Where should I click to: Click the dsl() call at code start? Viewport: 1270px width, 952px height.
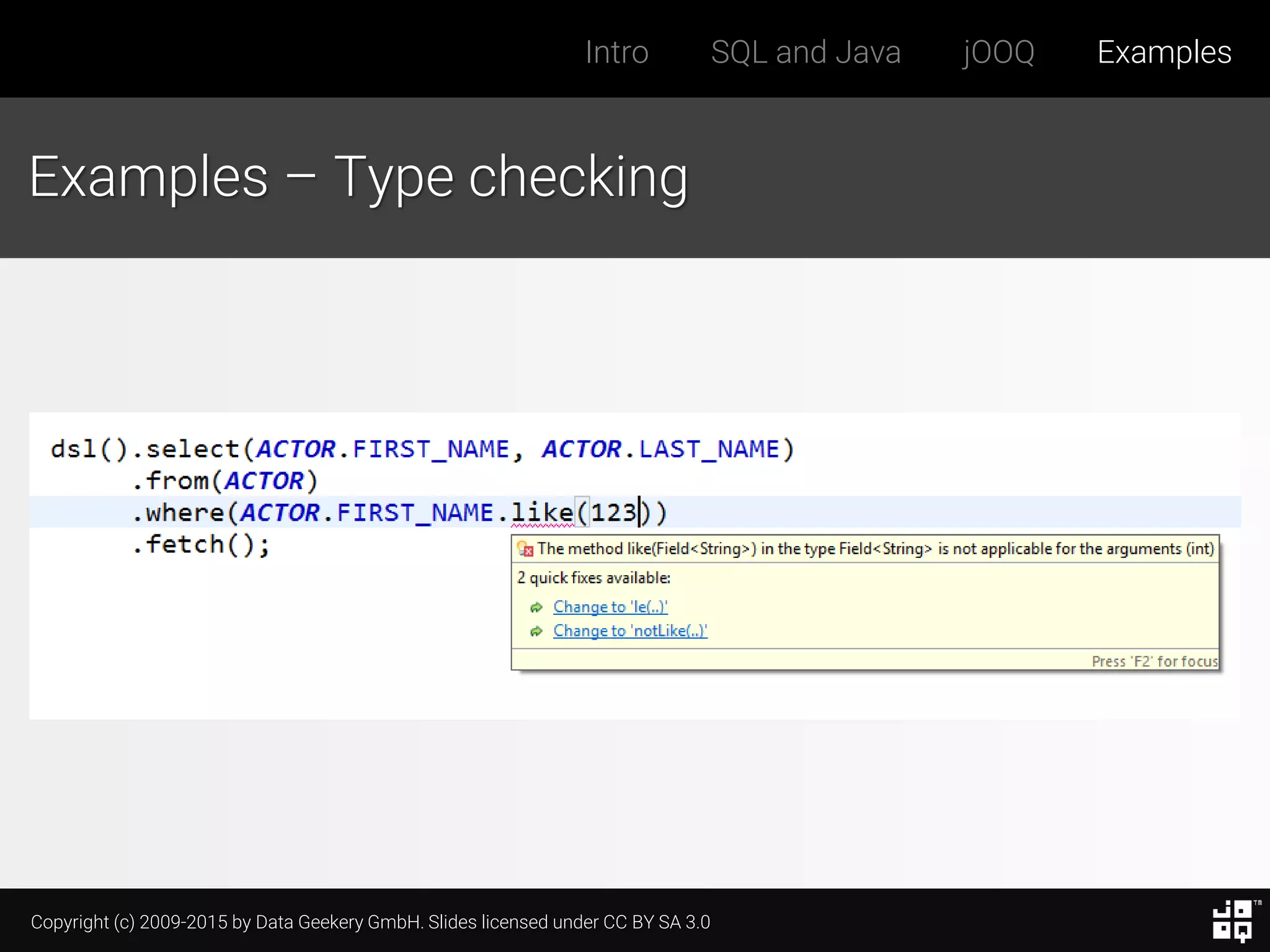pyautogui.click(x=88, y=449)
